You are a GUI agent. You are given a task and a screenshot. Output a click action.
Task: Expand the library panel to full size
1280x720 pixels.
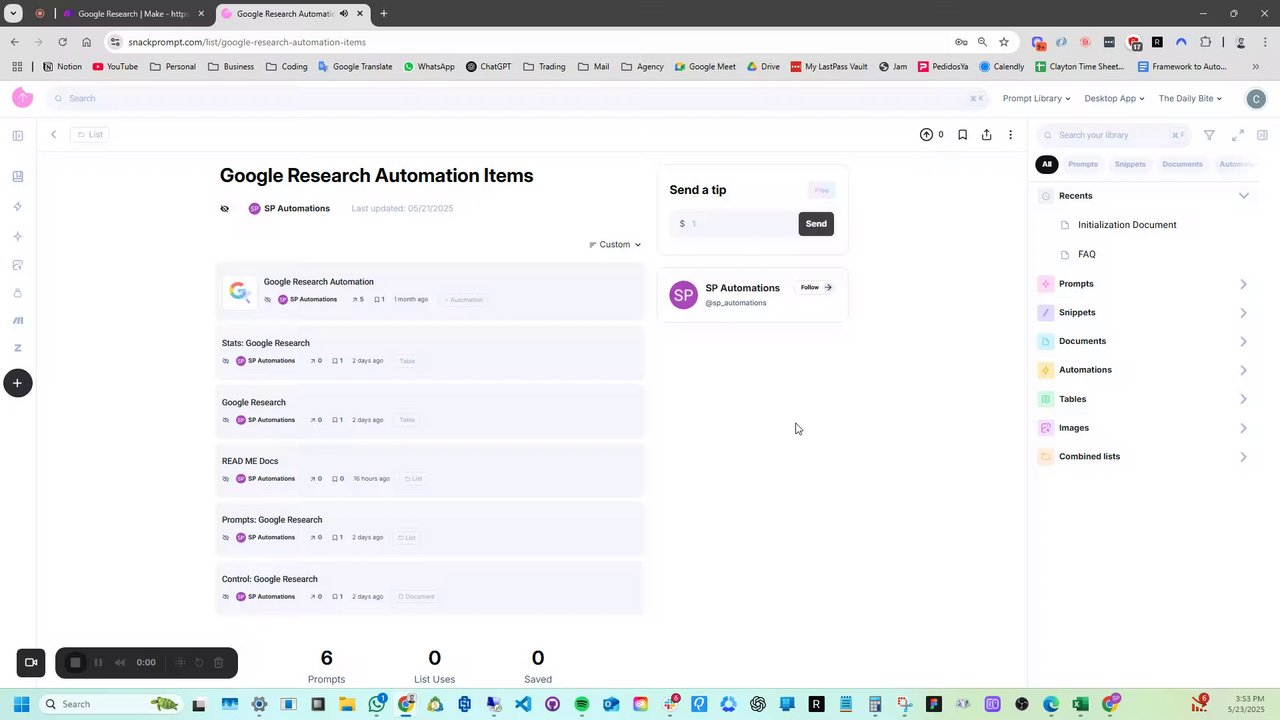(1238, 135)
